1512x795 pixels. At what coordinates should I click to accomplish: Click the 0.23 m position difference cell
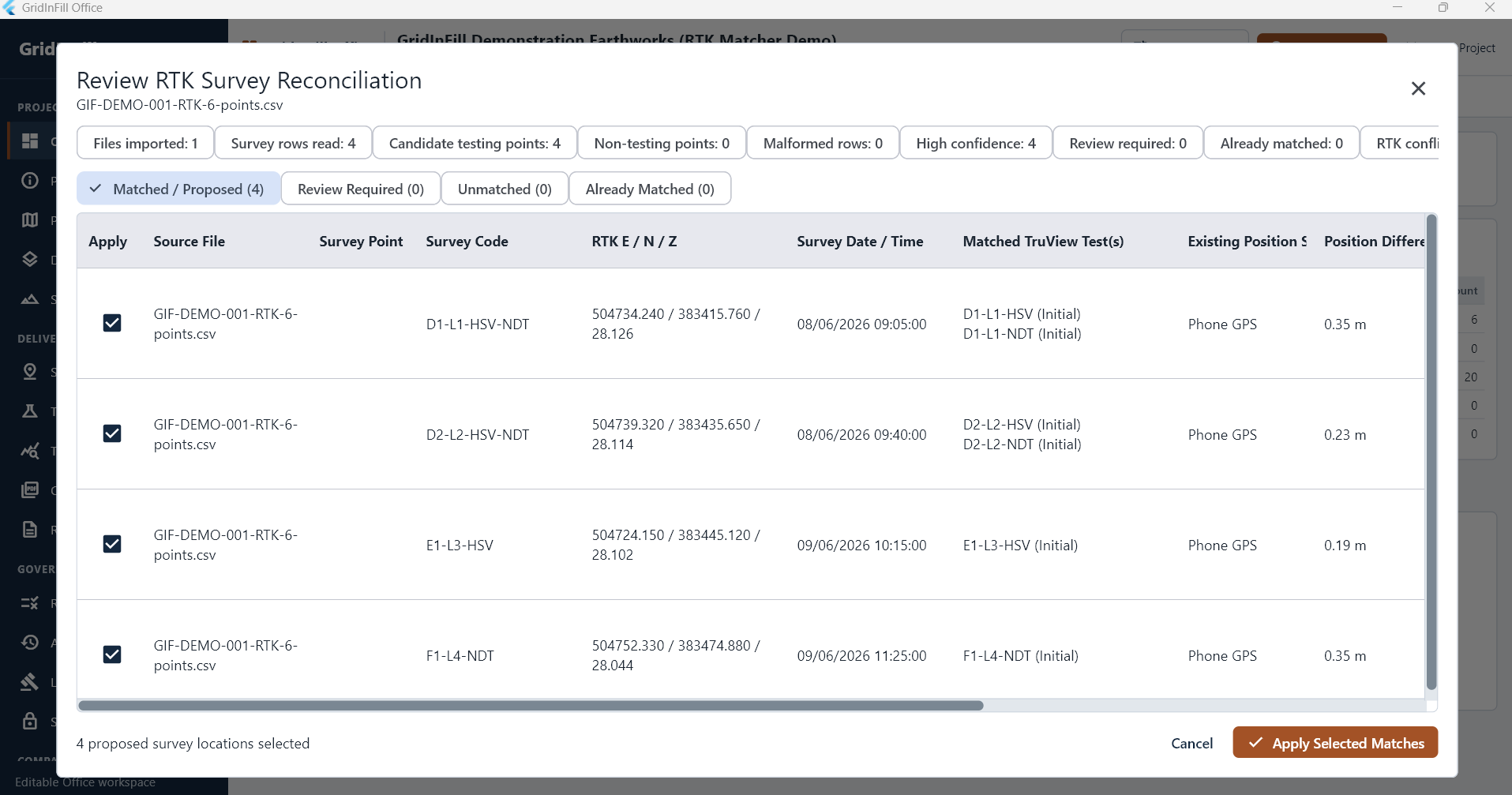1345,435
